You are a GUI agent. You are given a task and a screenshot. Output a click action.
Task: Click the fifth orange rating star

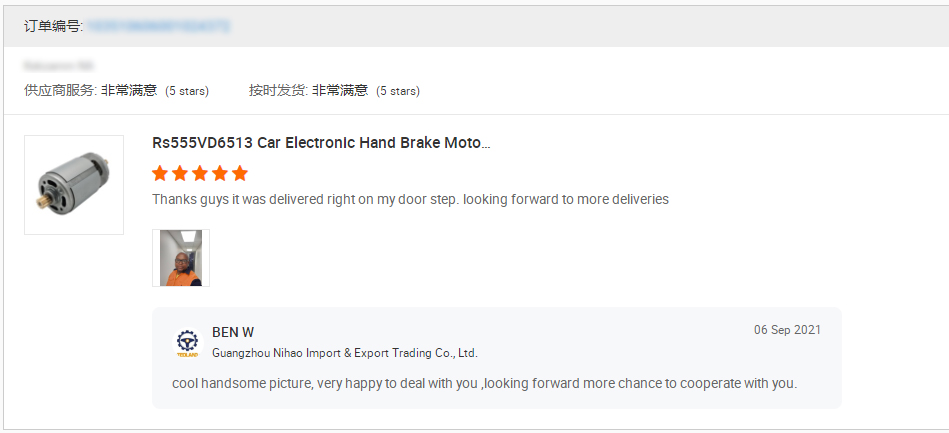240,173
